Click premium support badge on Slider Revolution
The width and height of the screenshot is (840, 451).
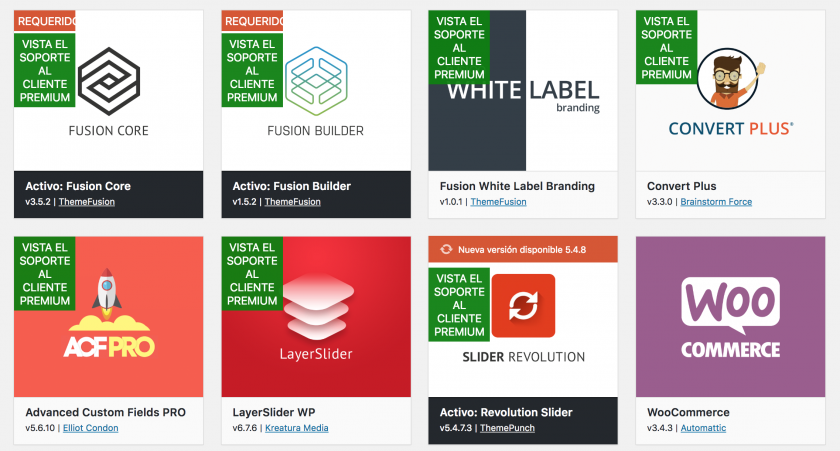[459, 305]
